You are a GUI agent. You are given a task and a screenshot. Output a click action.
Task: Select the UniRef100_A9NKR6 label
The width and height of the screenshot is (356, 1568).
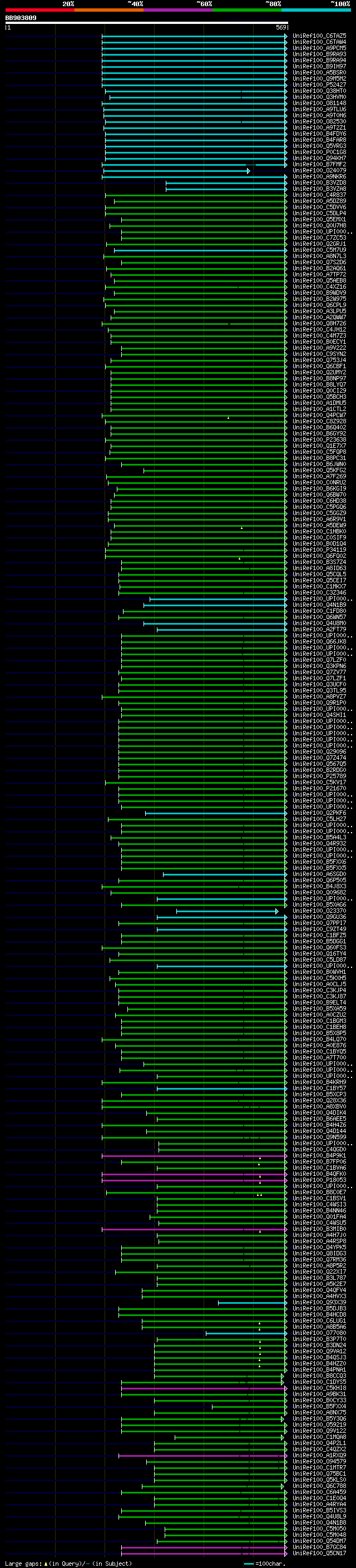[319, 176]
